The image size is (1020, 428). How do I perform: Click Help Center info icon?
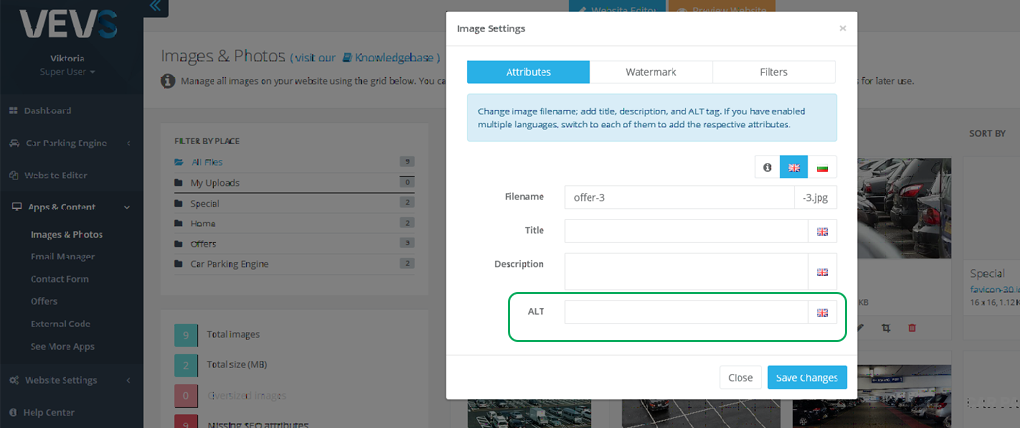[x=14, y=412]
